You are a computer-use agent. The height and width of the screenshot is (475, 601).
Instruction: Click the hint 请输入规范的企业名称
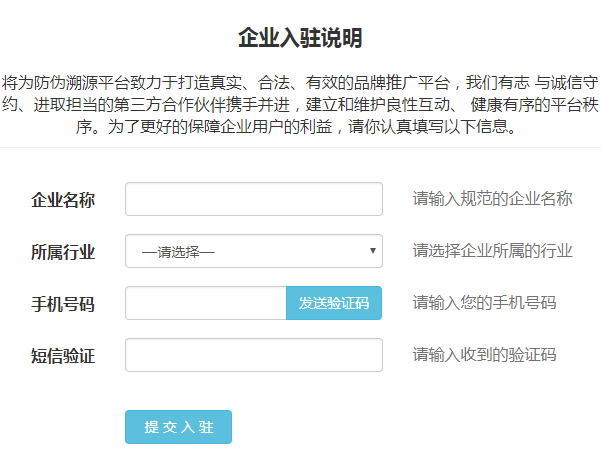492,199
